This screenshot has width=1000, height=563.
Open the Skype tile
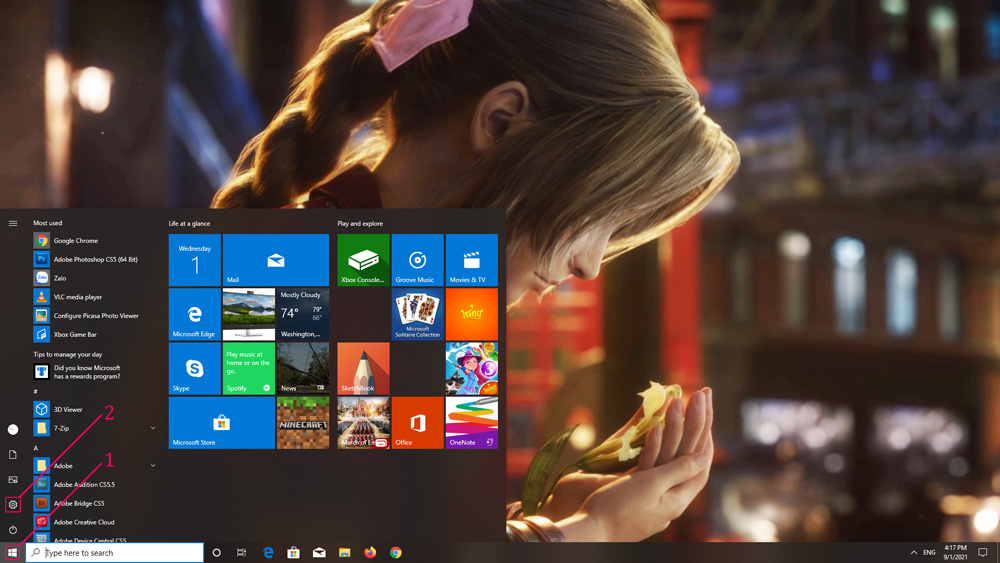click(195, 369)
